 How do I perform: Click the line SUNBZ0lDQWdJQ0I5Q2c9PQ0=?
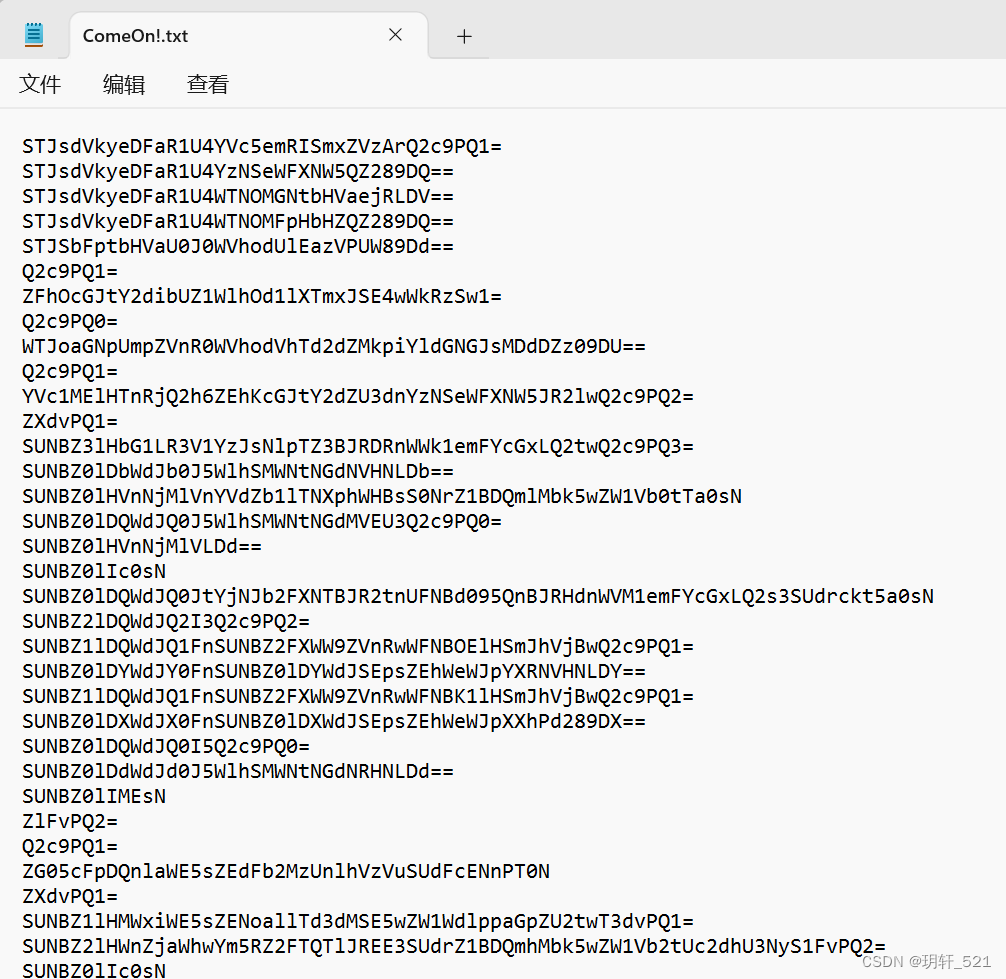[166, 747]
